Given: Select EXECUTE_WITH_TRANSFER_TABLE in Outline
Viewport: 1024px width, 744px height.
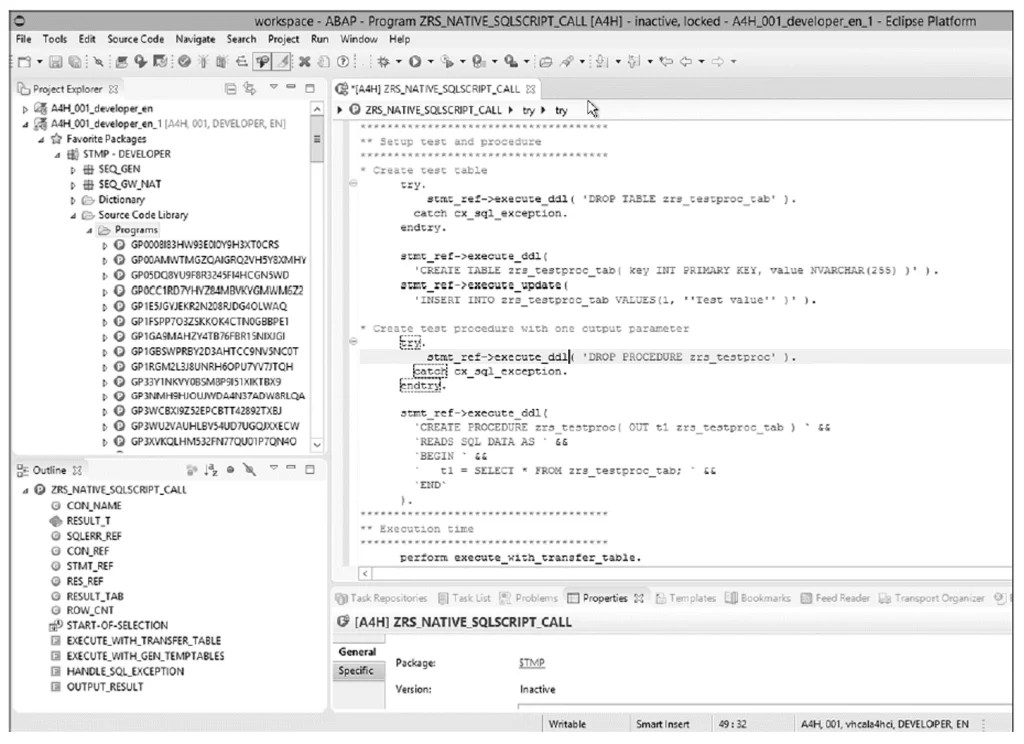Looking at the screenshot, I should tap(144, 641).
